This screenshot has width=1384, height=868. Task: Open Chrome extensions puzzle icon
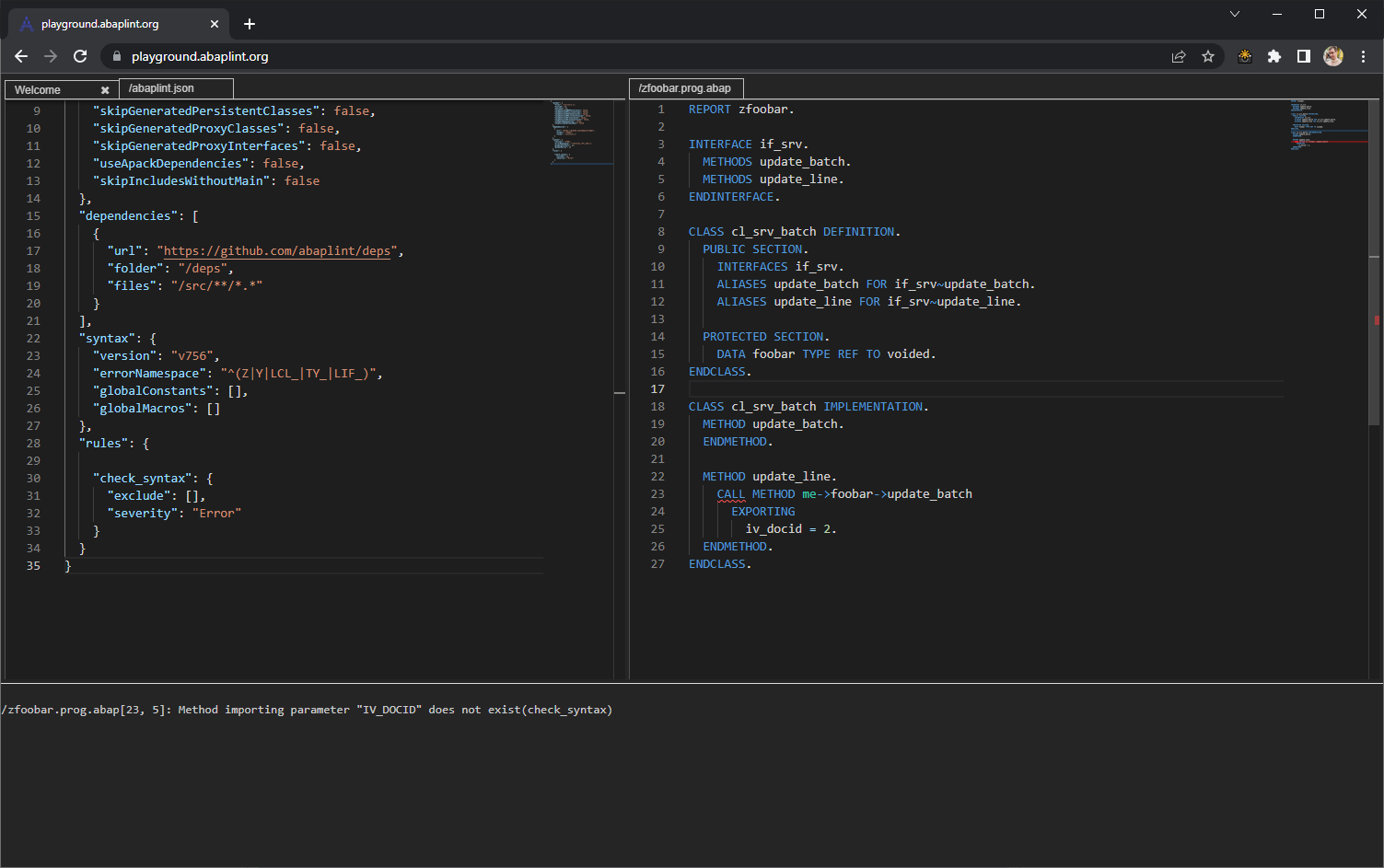pos(1274,56)
